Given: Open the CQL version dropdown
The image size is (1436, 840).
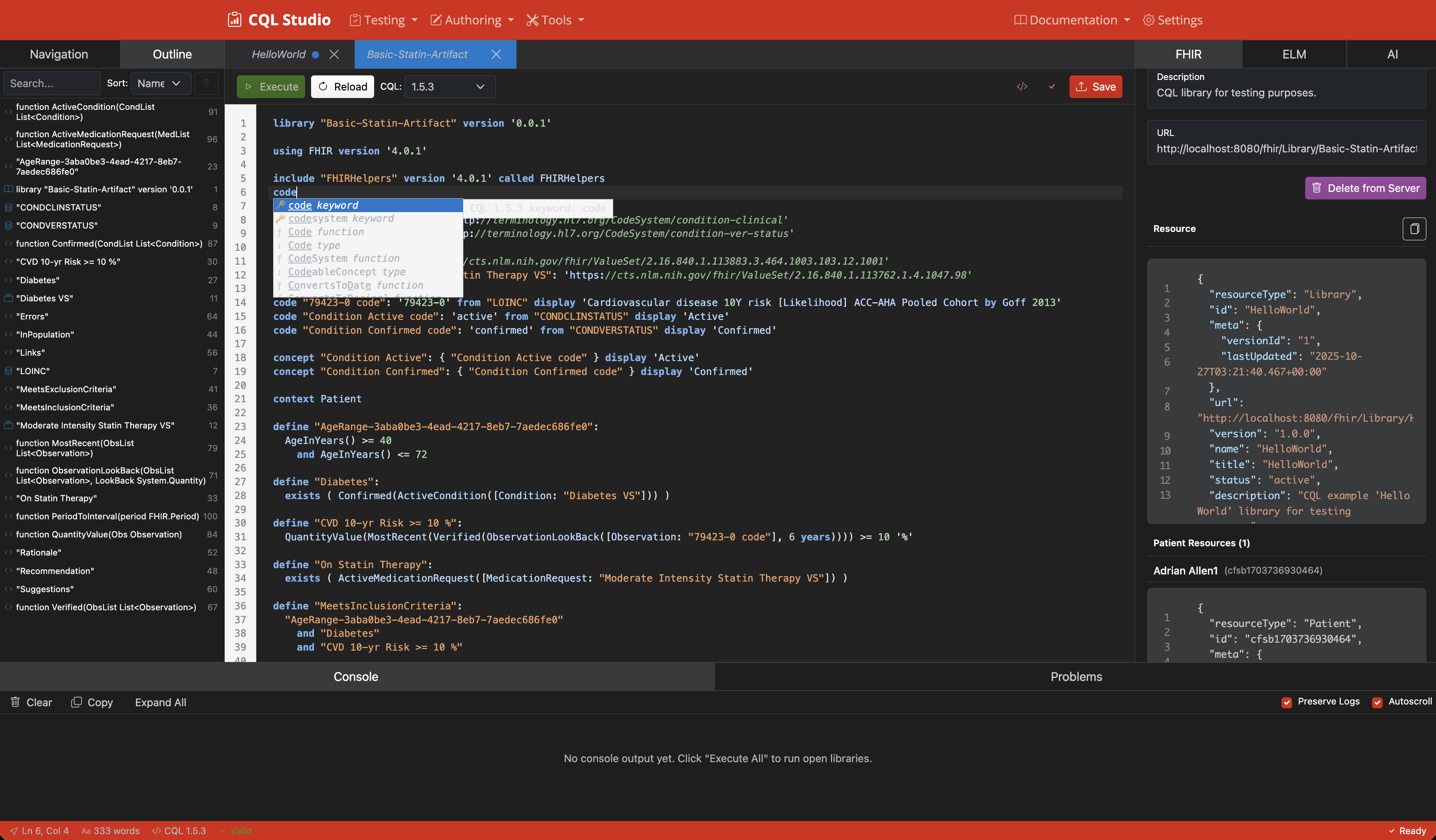Looking at the screenshot, I should coord(449,87).
